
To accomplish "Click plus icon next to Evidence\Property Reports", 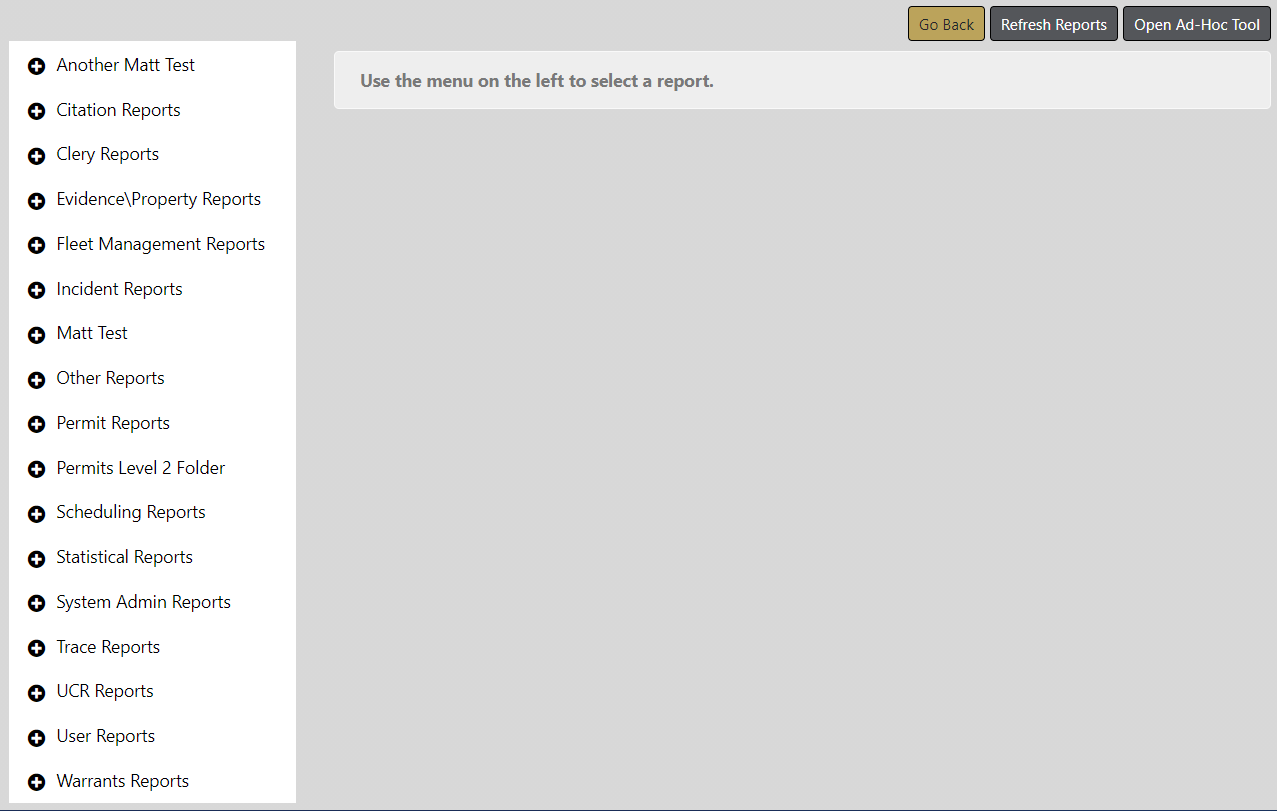I will 37,201.
